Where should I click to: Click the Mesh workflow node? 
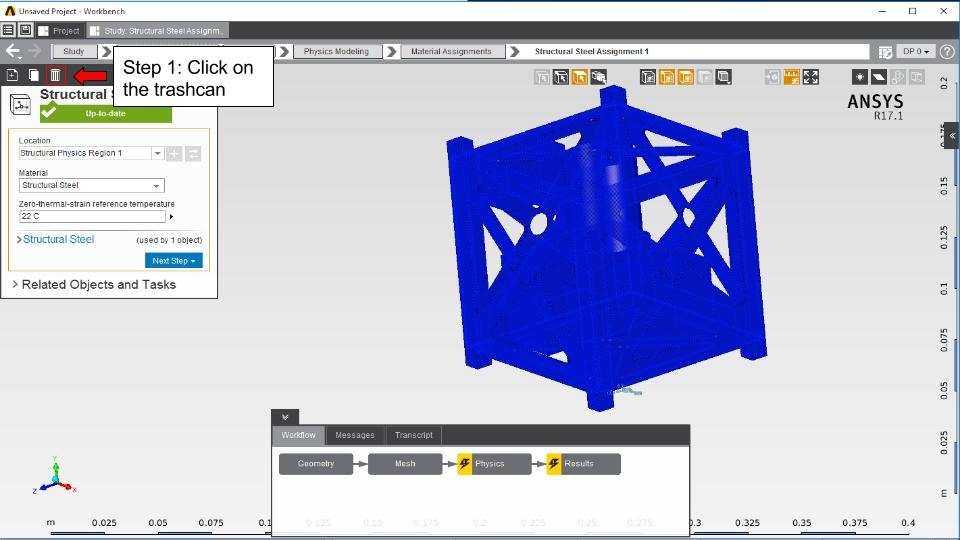coord(405,464)
